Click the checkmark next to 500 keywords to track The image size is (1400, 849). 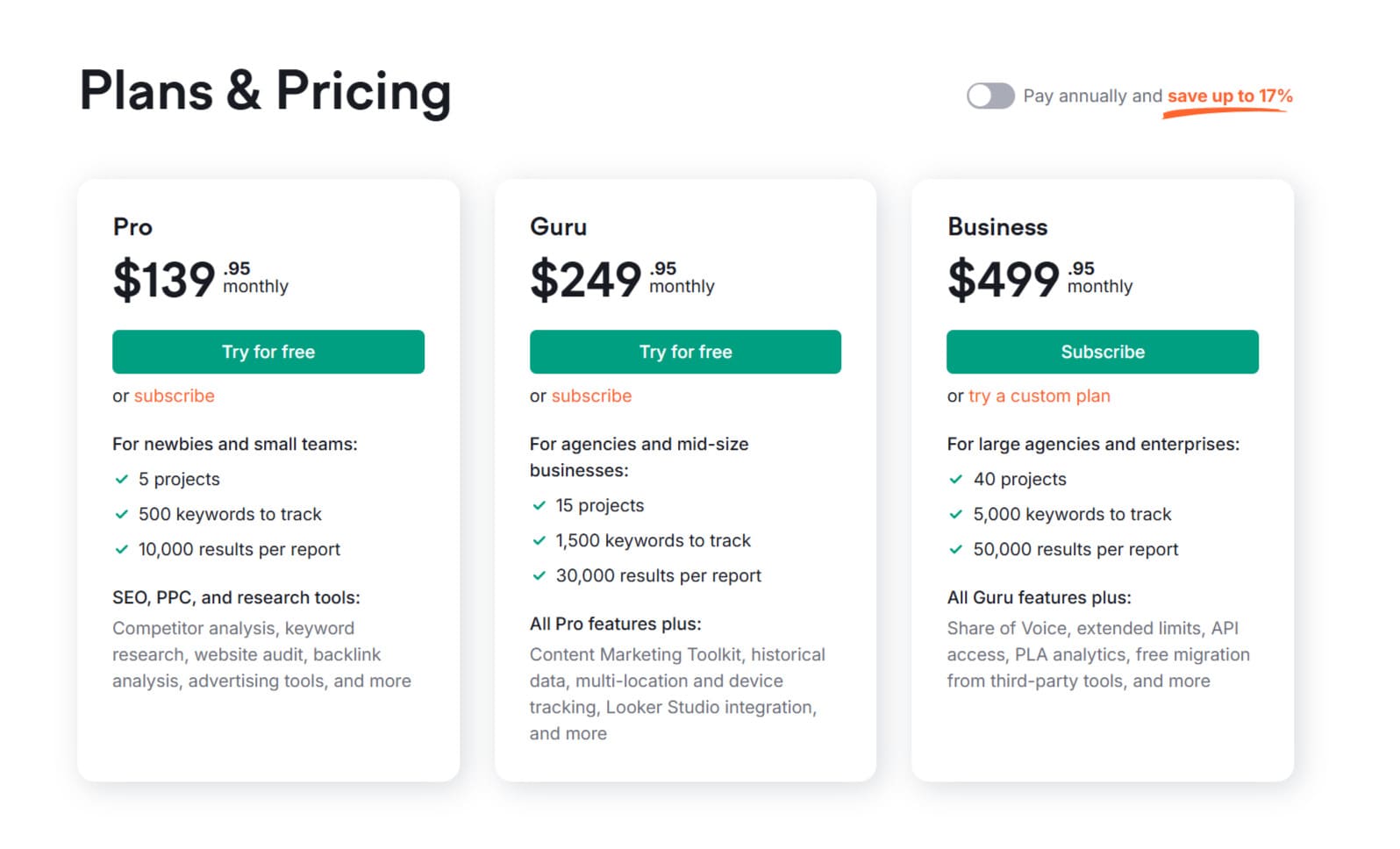(x=122, y=514)
